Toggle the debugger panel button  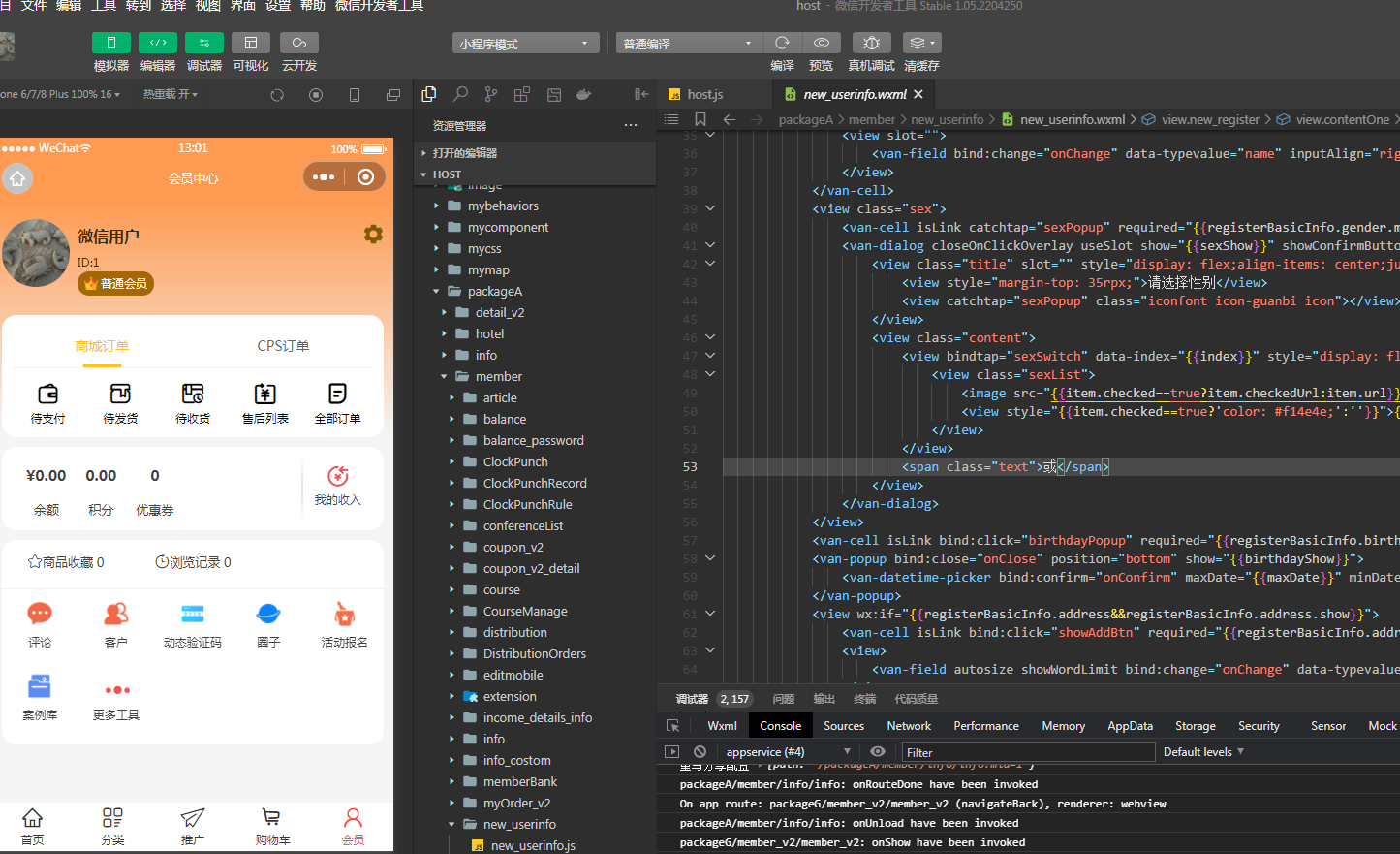pos(204,43)
